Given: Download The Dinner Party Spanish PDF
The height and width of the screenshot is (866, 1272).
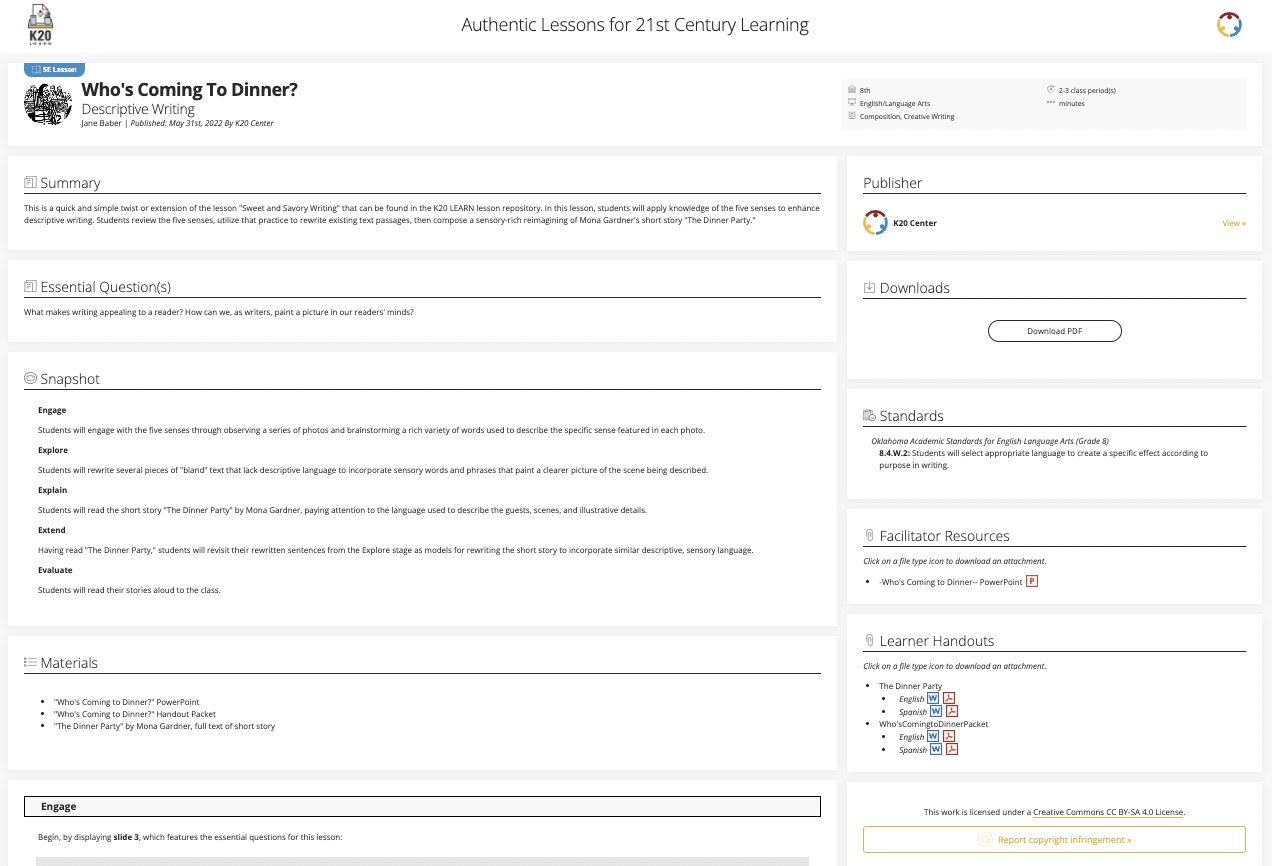Looking at the screenshot, I should click(952, 711).
